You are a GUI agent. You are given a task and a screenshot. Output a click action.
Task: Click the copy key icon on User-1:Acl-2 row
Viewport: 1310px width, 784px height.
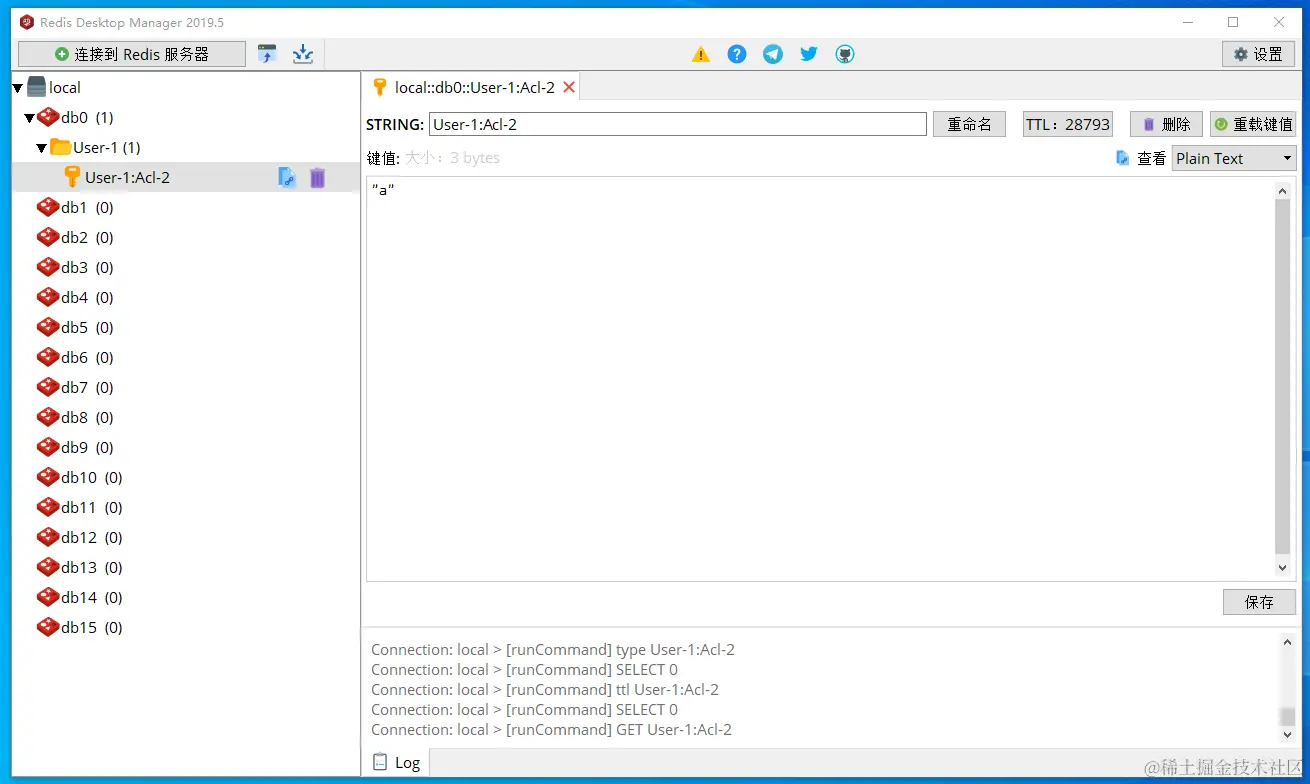(x=287, y=178)
